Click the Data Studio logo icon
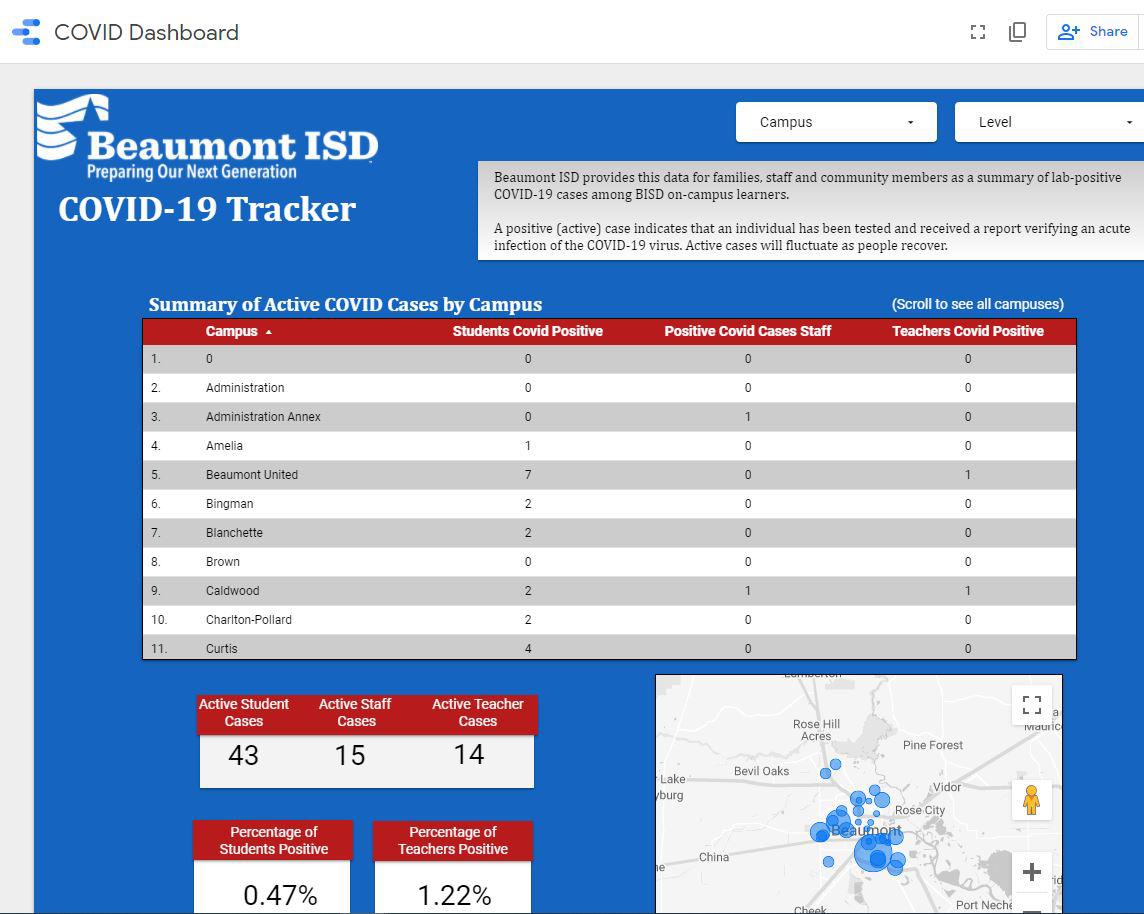The image size is (1144, 914). tap(26, 32)
